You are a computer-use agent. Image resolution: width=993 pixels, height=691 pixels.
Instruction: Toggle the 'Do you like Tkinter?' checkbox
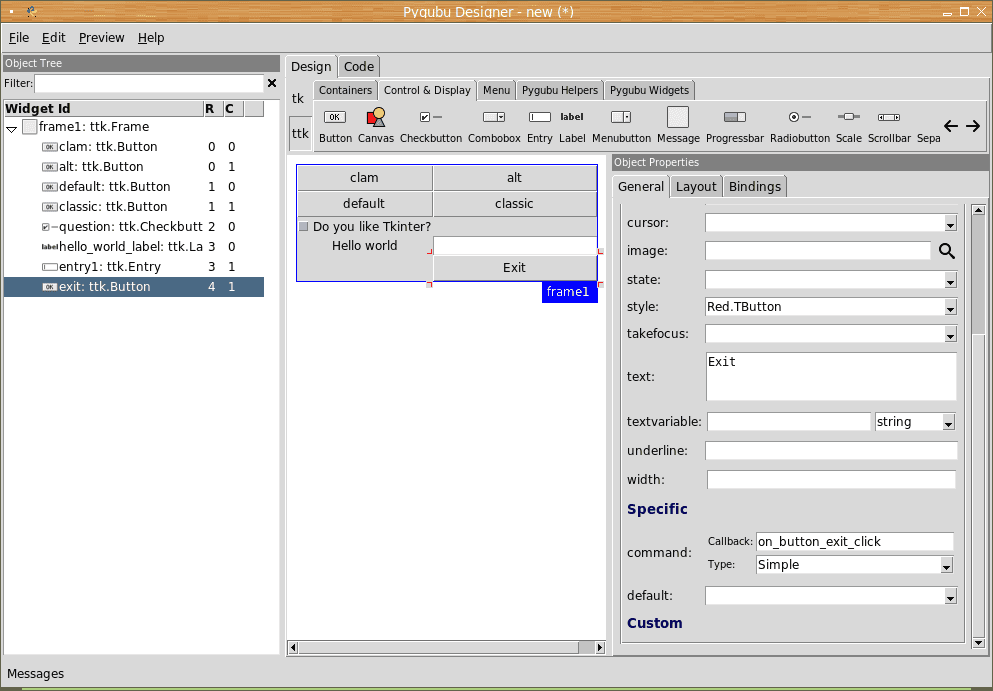point(304,227)
